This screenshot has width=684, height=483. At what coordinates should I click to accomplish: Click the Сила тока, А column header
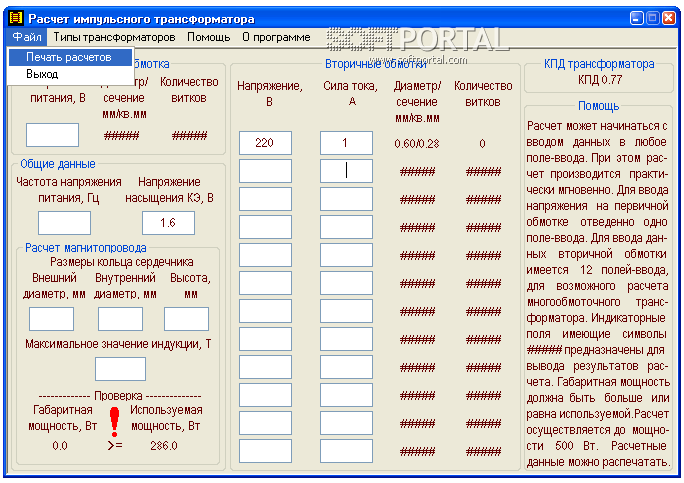point(350,94)
